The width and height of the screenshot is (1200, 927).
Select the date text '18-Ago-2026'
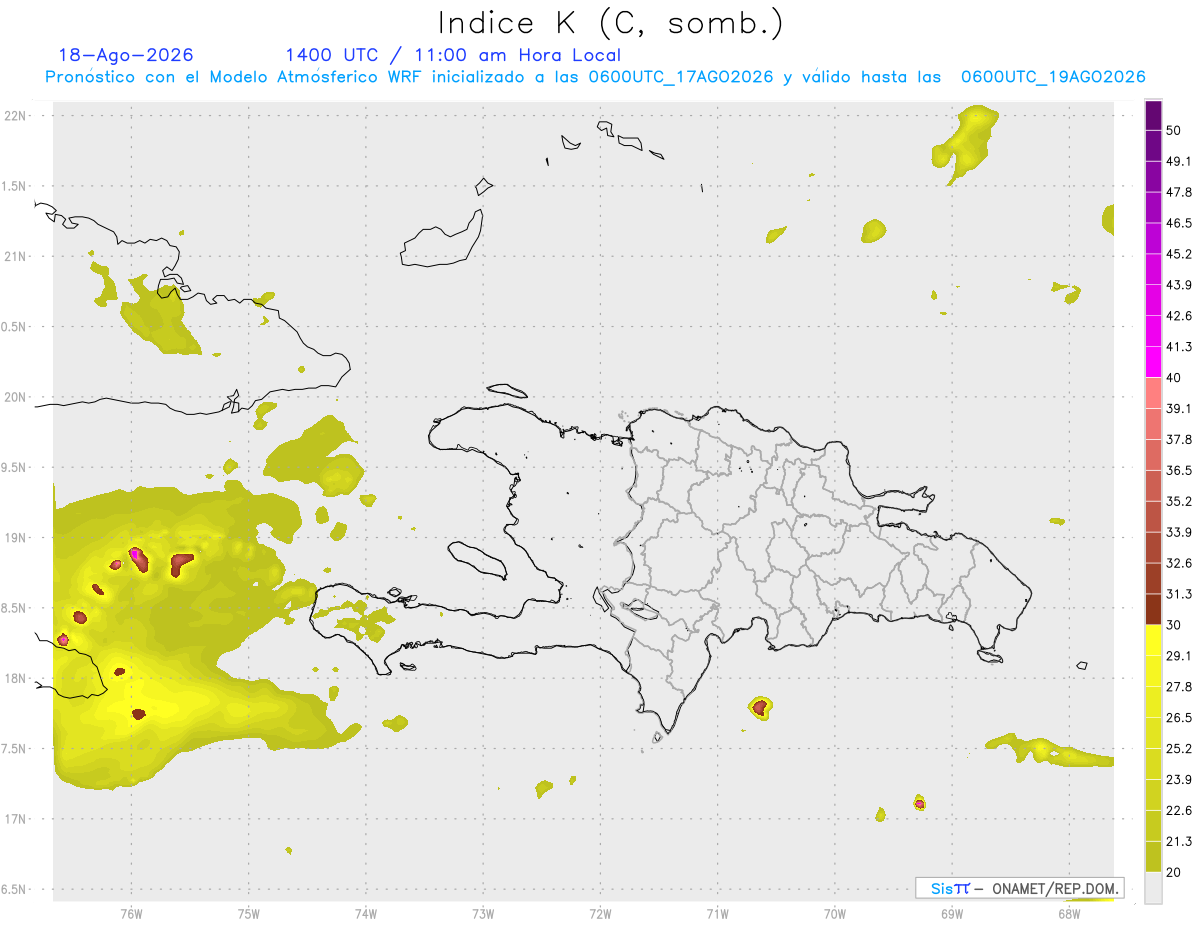pos(126,55)
